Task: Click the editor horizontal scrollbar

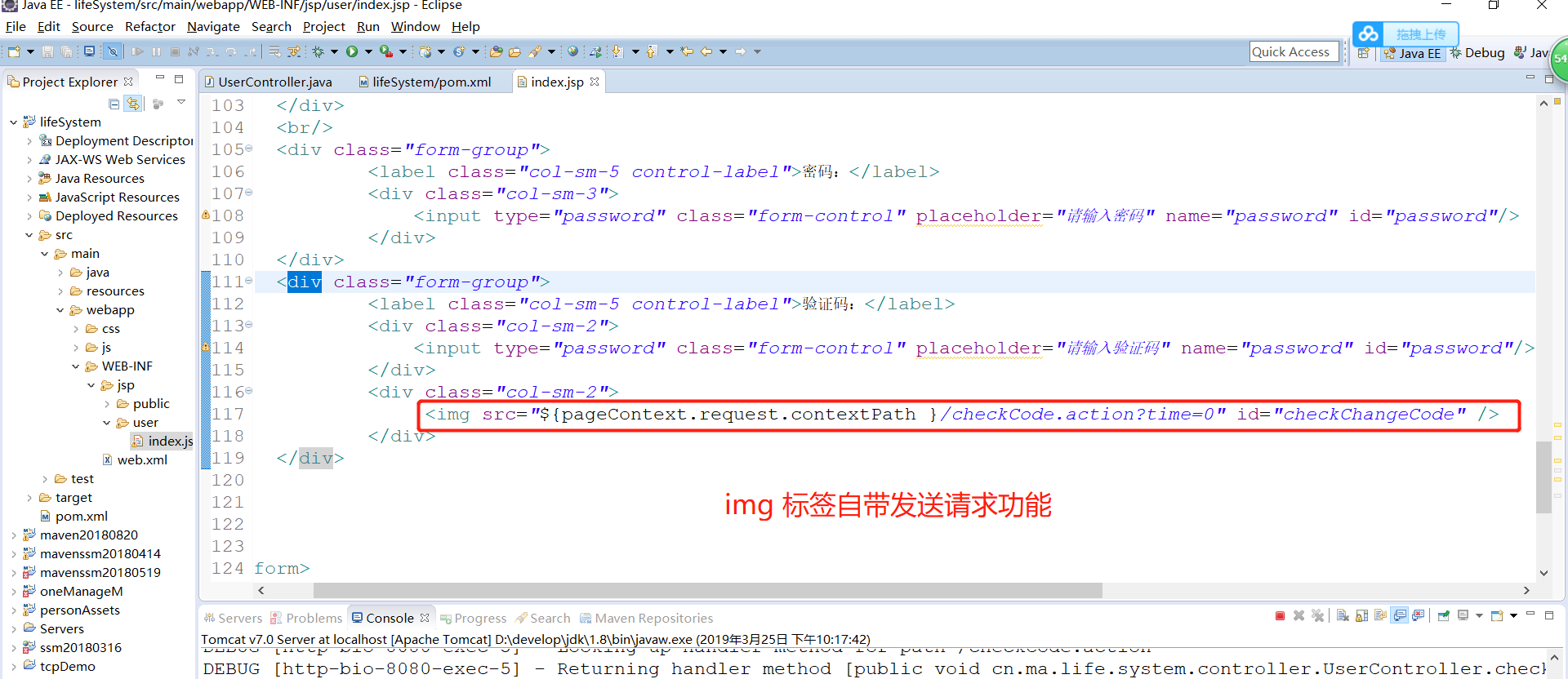Action: 707,590
